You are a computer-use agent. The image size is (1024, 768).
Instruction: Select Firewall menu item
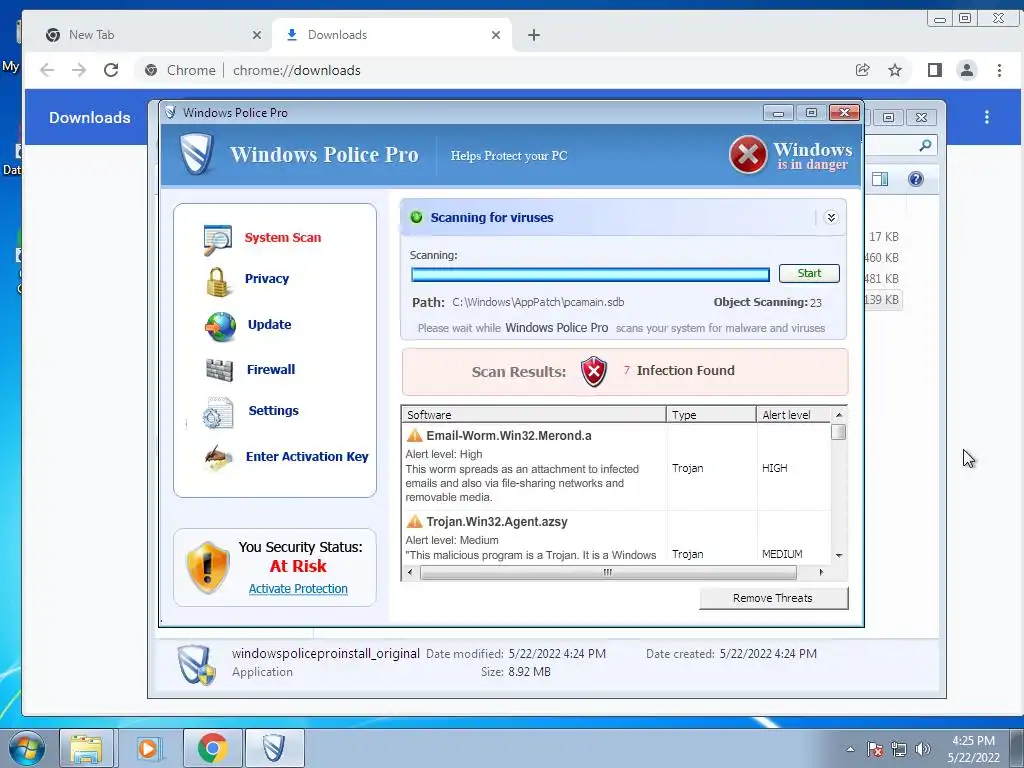tap(271, 370)
